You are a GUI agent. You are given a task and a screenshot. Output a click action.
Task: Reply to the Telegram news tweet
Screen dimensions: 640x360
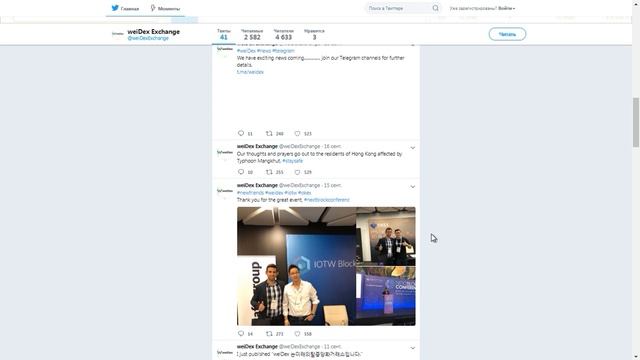(241, 133)
